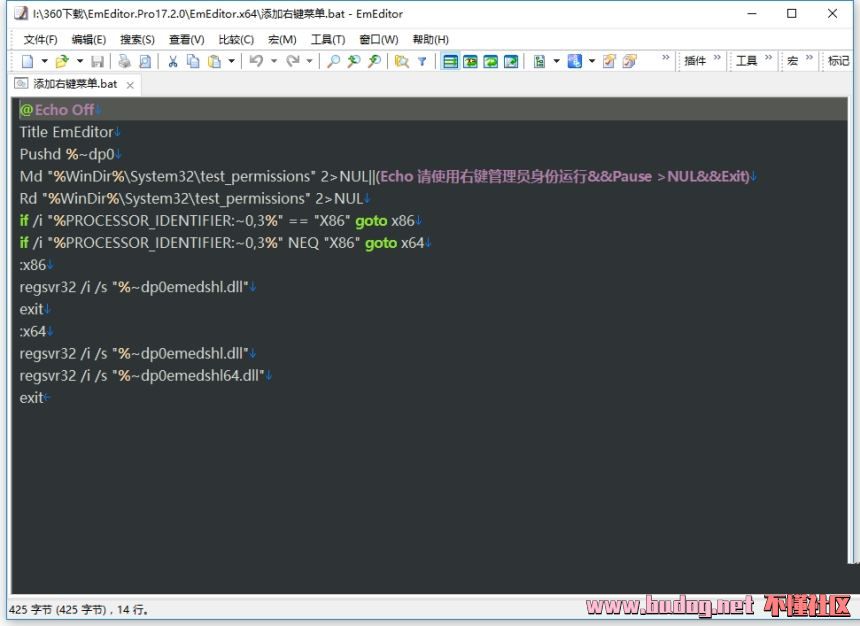The width and height of the screenshot is (860, 626).
Task: Click the "Title EmEditor" line
Action: pyautogui.click(x=66, y=132)
